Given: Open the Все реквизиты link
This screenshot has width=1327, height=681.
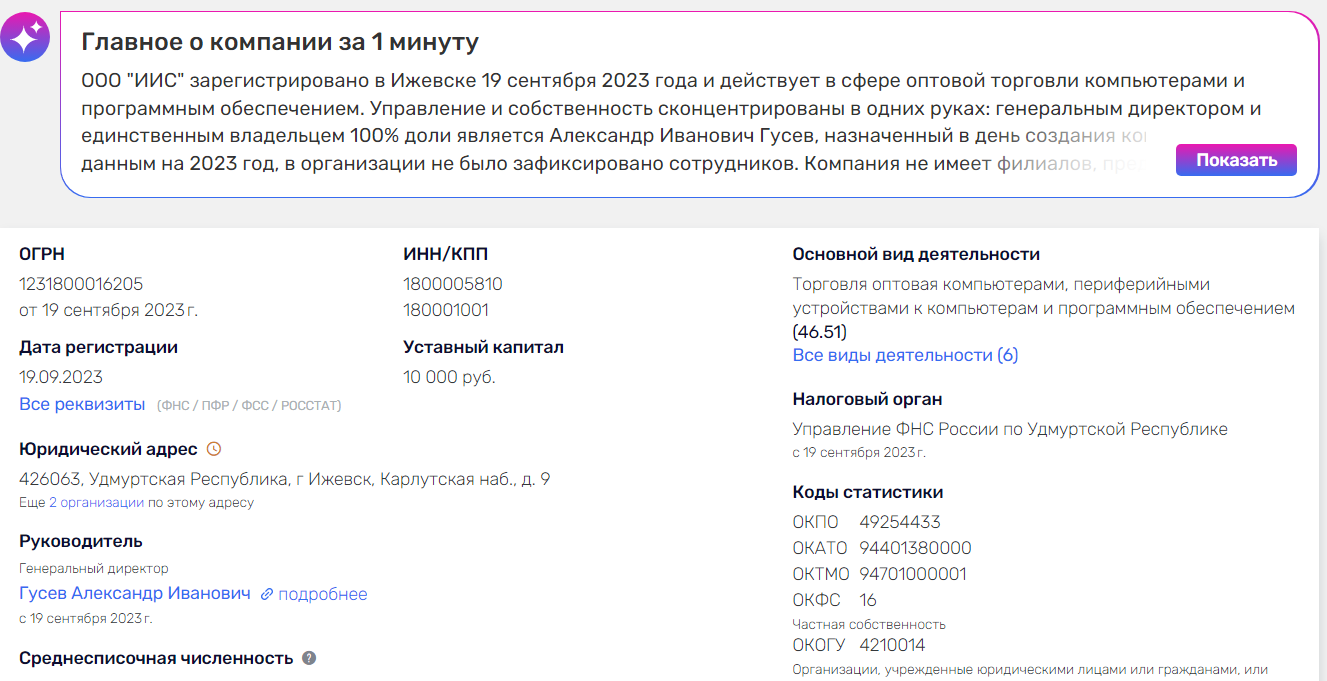Looking at the screenshot, I should click(x=82, y=404).
